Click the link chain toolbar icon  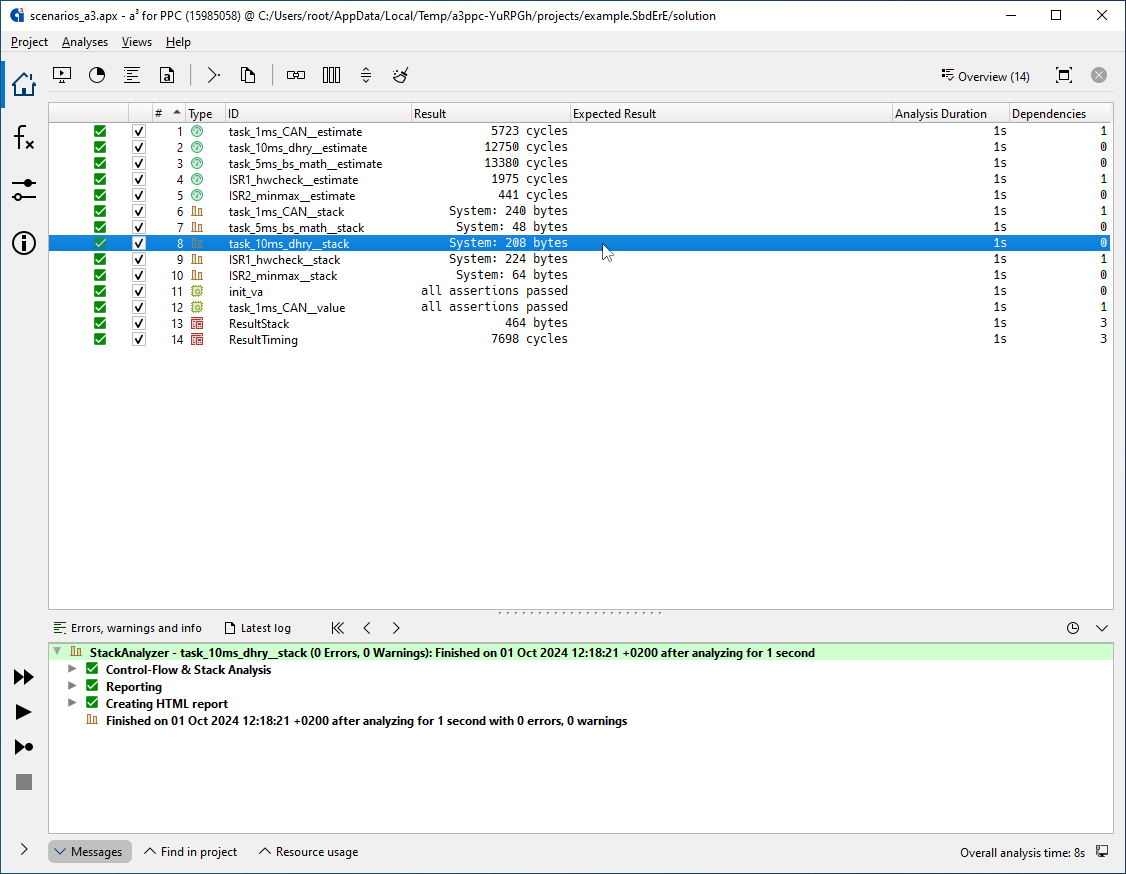(x=296, y=75)
